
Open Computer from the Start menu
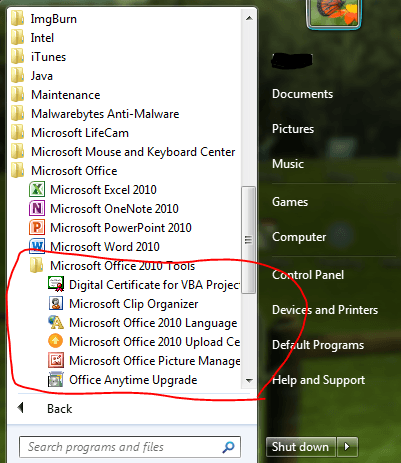(299, 237)
